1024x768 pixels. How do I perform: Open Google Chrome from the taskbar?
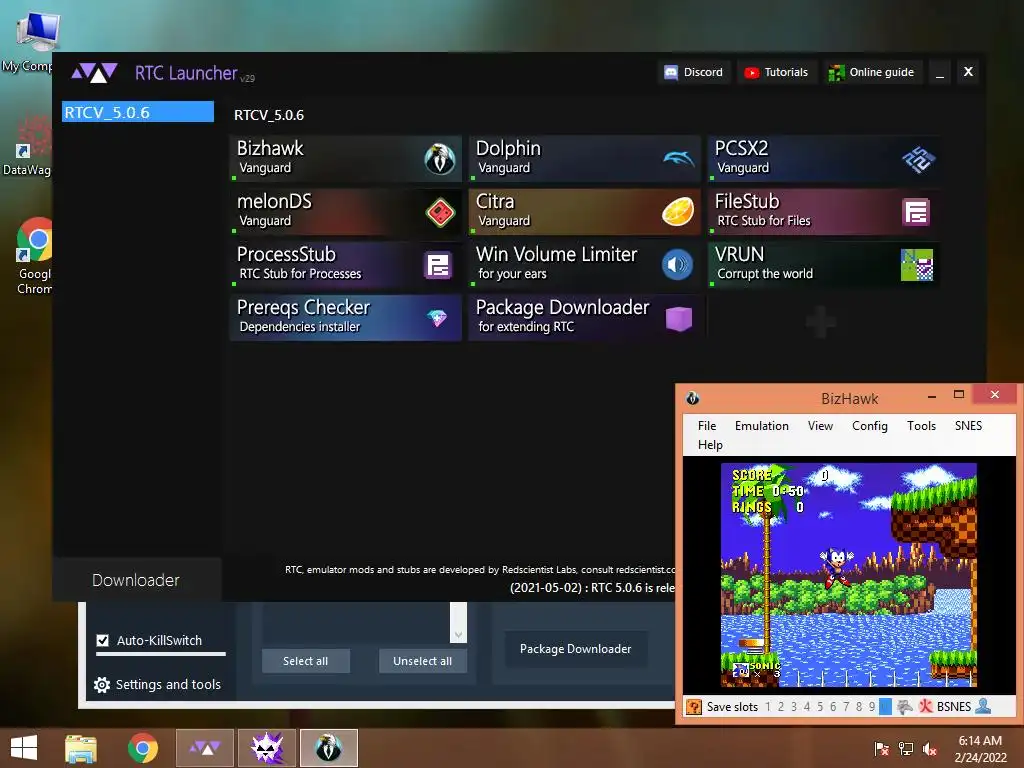142,748
